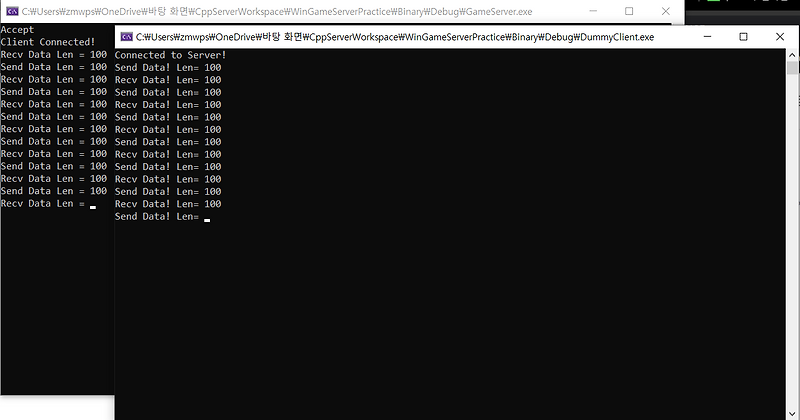Click the scrollbar down arrow in DummyClient
Viewport: 800px width, 420px height.
pos(792,414)
